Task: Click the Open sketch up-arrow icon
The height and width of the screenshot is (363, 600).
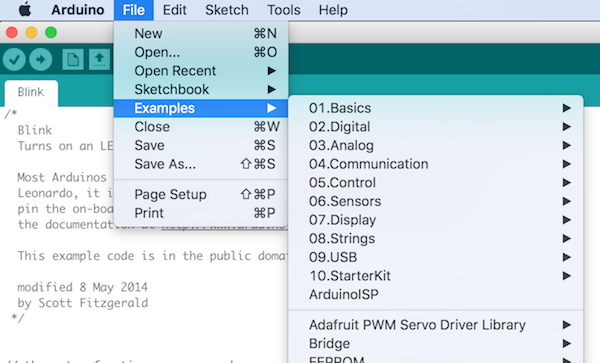Action: point(99,60)
